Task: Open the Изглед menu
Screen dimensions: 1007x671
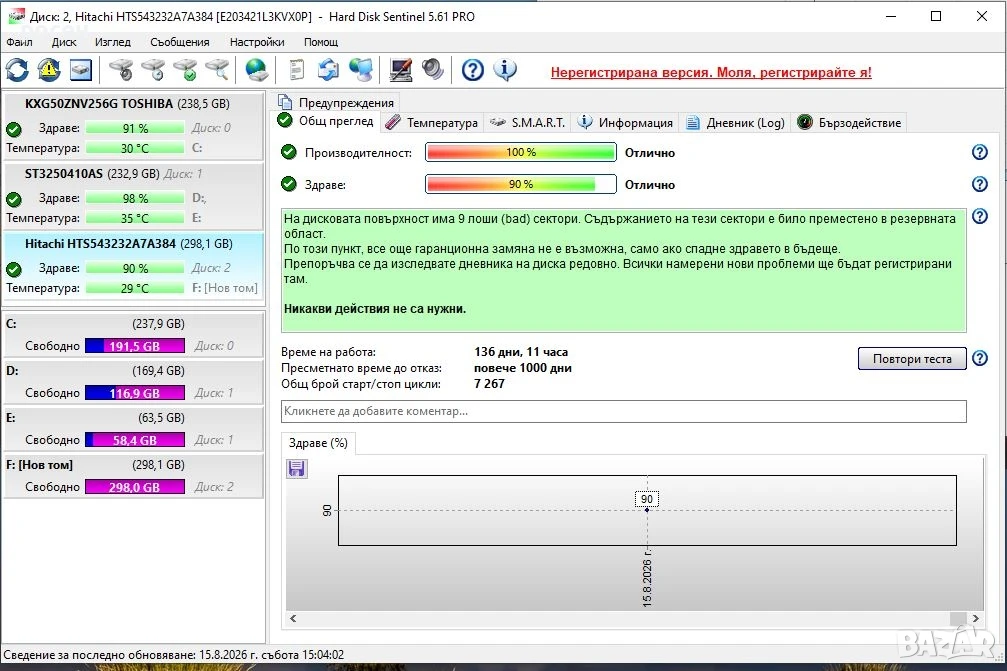Action: (x=112, y=42)
